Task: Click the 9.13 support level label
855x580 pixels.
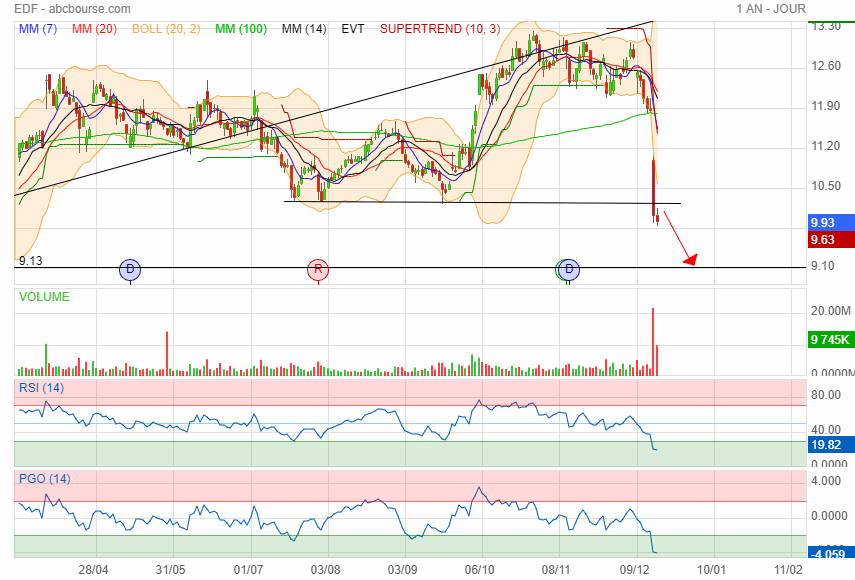Action: pos(31,260)
